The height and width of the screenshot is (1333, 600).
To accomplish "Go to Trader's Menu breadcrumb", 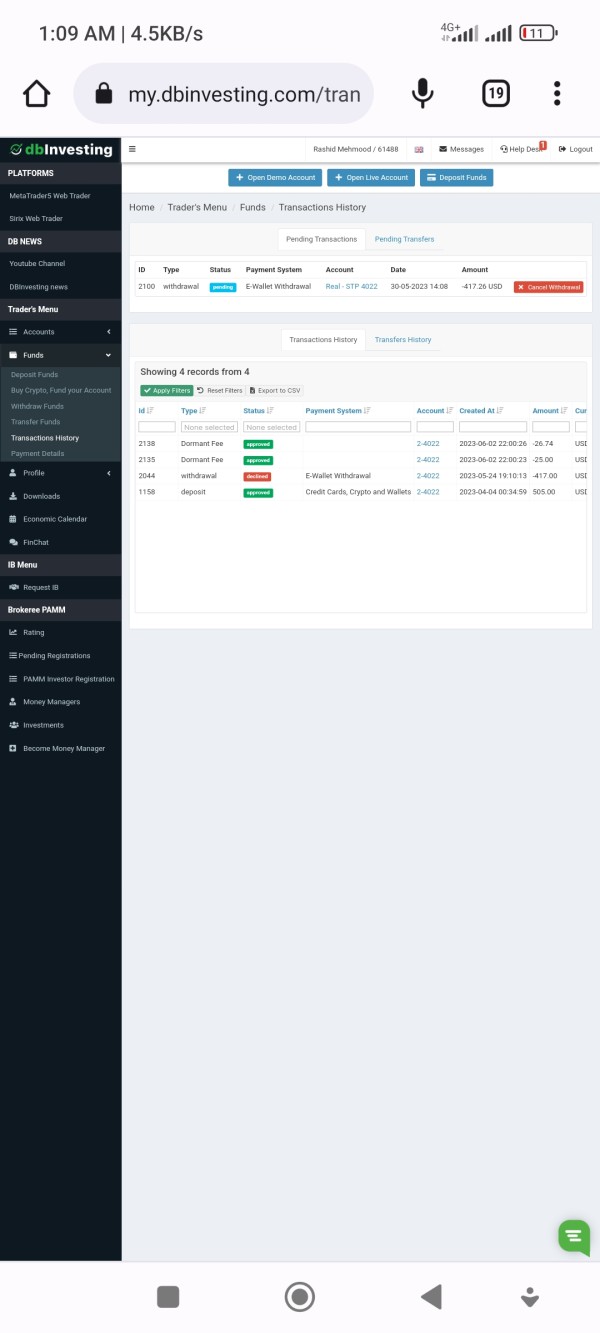I will click(197, 207).
